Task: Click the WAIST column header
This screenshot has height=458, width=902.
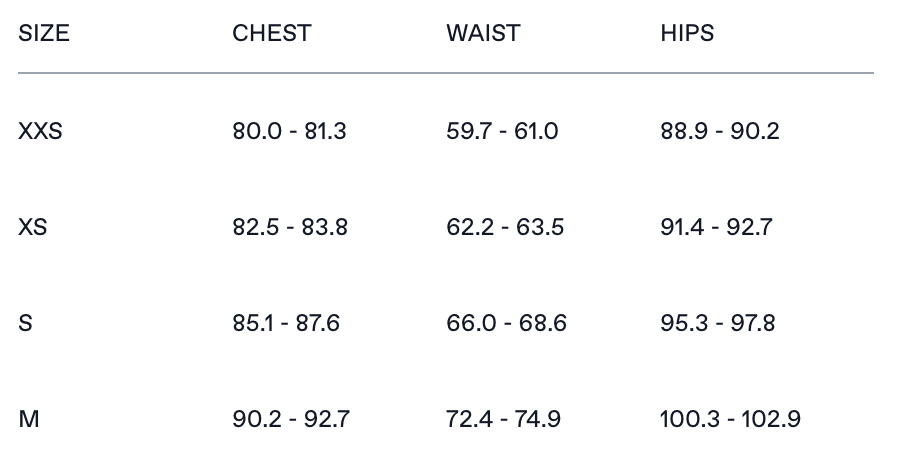Action: coord(483,33)
